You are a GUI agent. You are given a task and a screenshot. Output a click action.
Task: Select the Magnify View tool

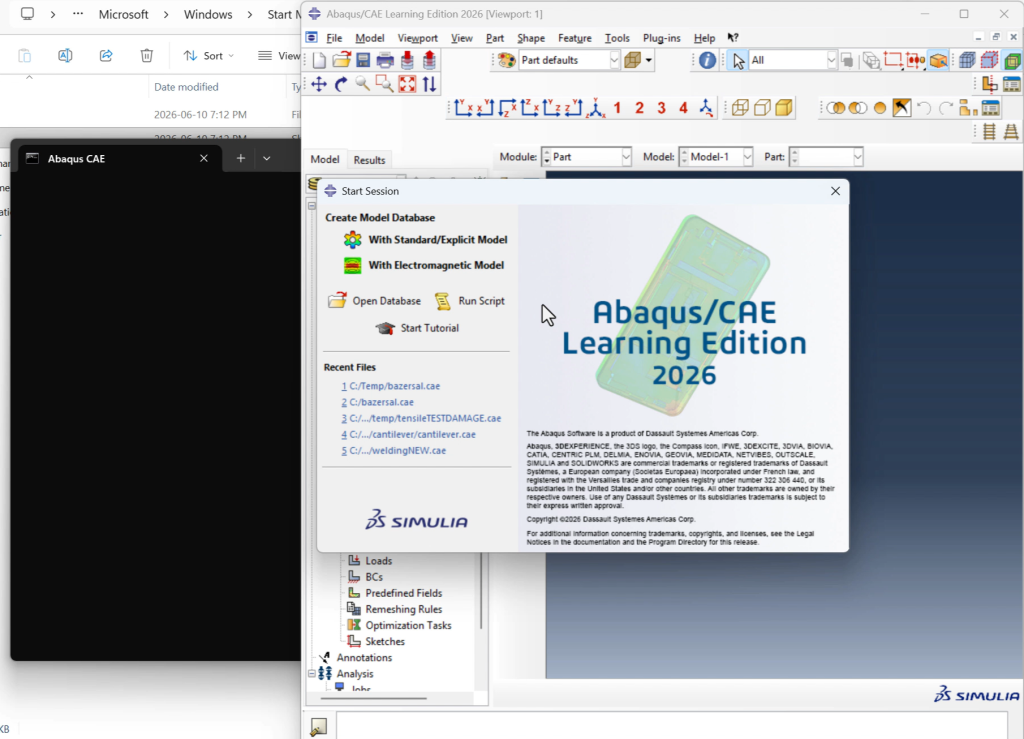tap(362, 84)
